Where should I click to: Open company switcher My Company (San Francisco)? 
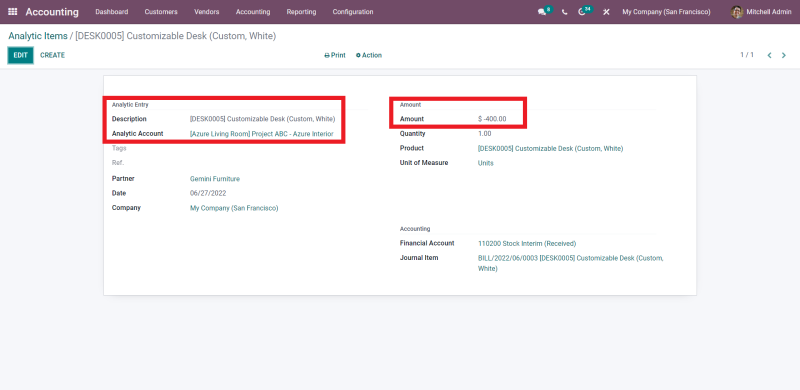pyautogui.click(x=666, y=12)
